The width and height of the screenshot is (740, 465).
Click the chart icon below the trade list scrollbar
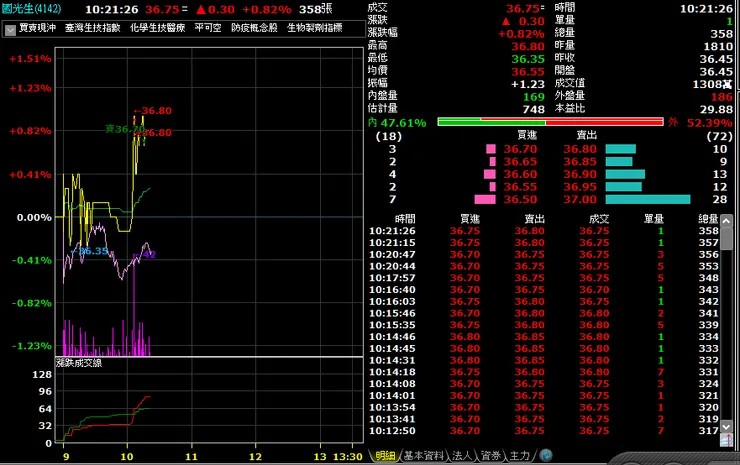point(726,440)
